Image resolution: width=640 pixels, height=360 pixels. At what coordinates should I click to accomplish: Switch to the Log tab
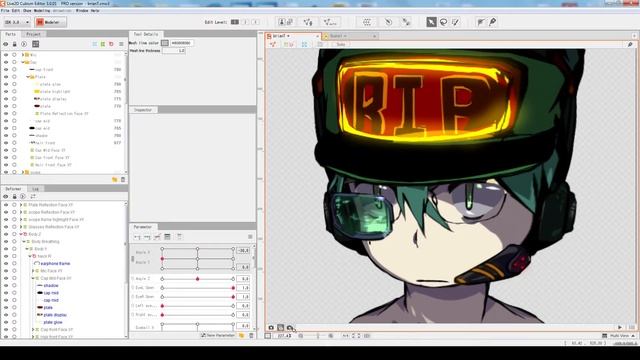point(36,189)
